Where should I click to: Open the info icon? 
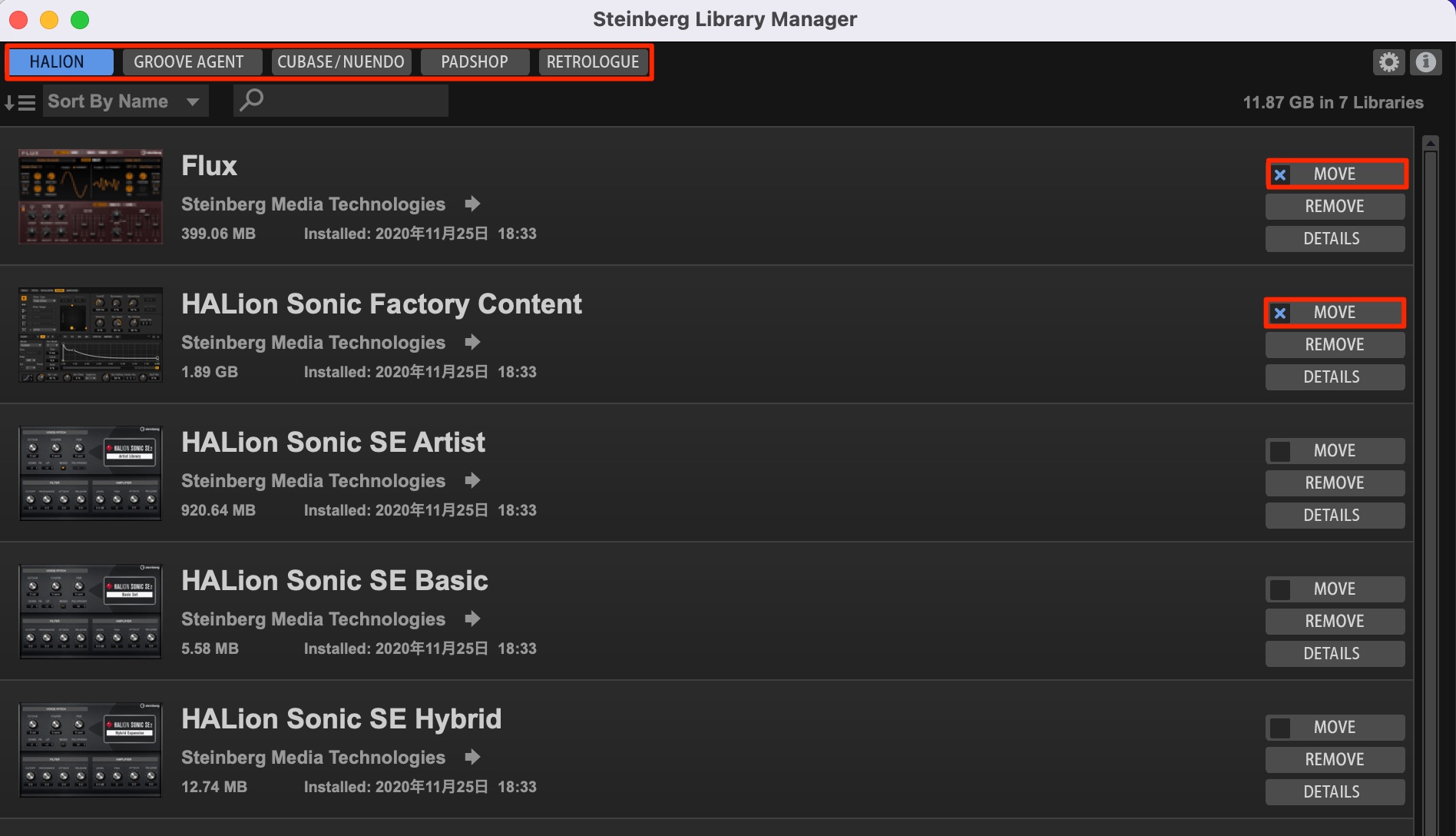coord(1426,62)
